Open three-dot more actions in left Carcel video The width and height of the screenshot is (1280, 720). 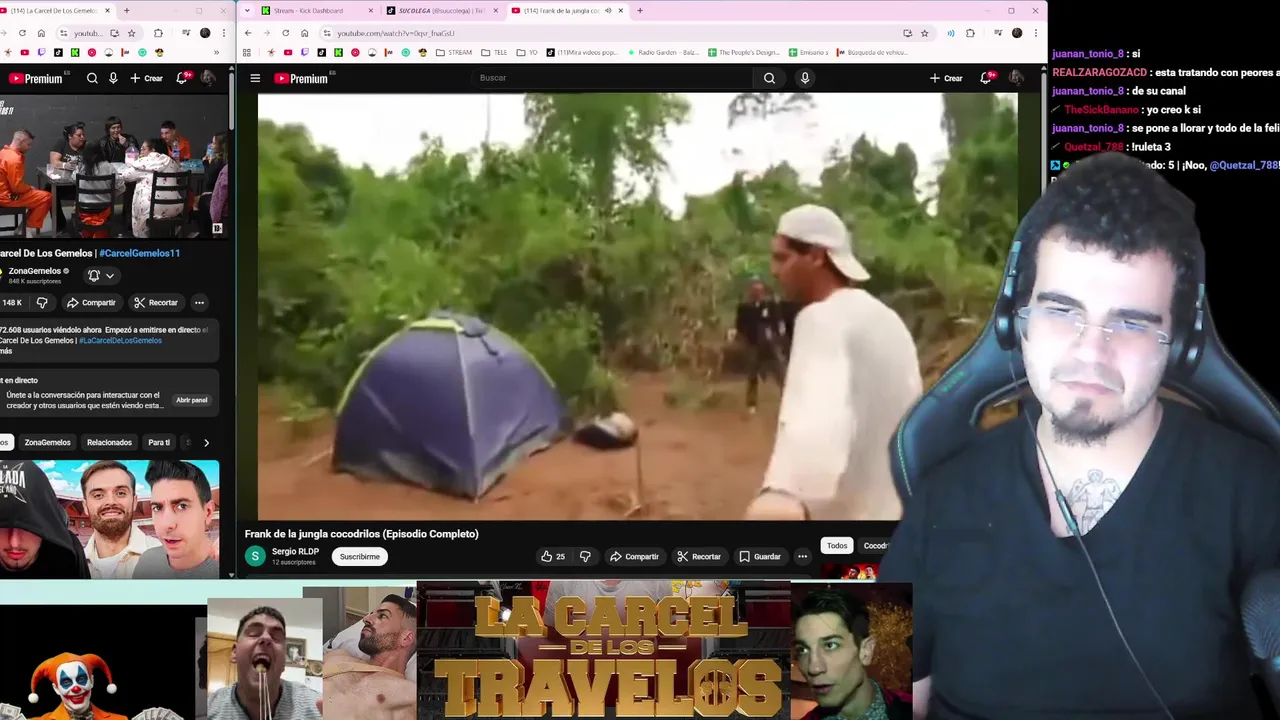[199, 302]
